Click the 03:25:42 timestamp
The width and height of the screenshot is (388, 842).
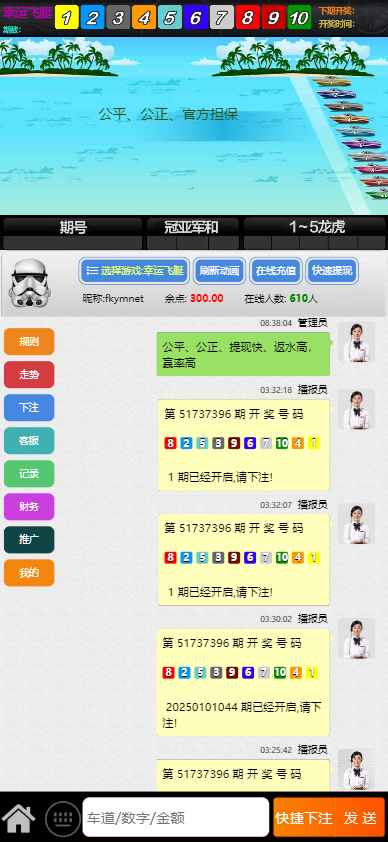tap(276, 750)
